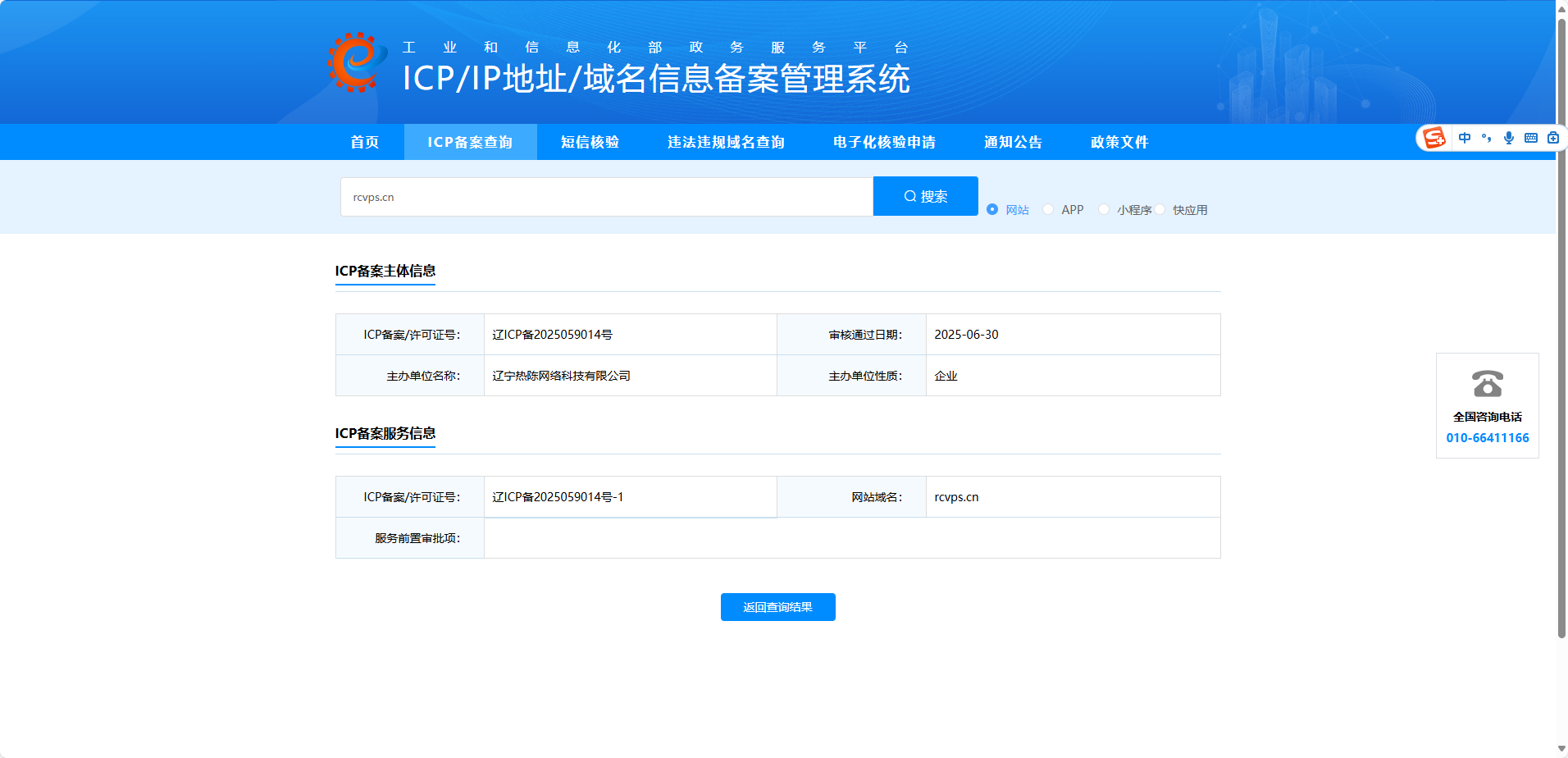Select the 快应用 search option
Screen dimensions: 1568x758
(1160, 209)
